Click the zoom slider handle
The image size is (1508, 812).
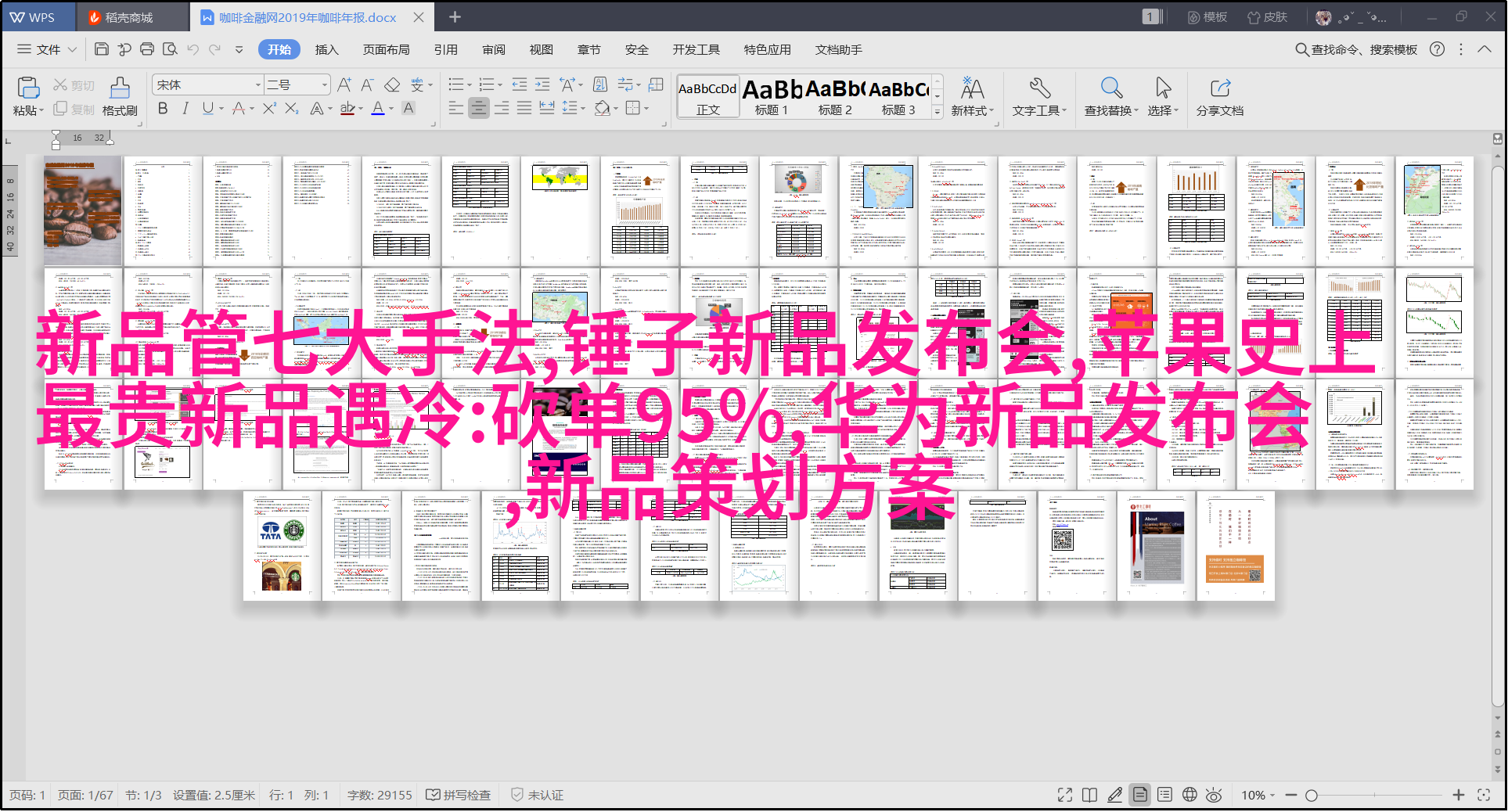[1312, 795]
